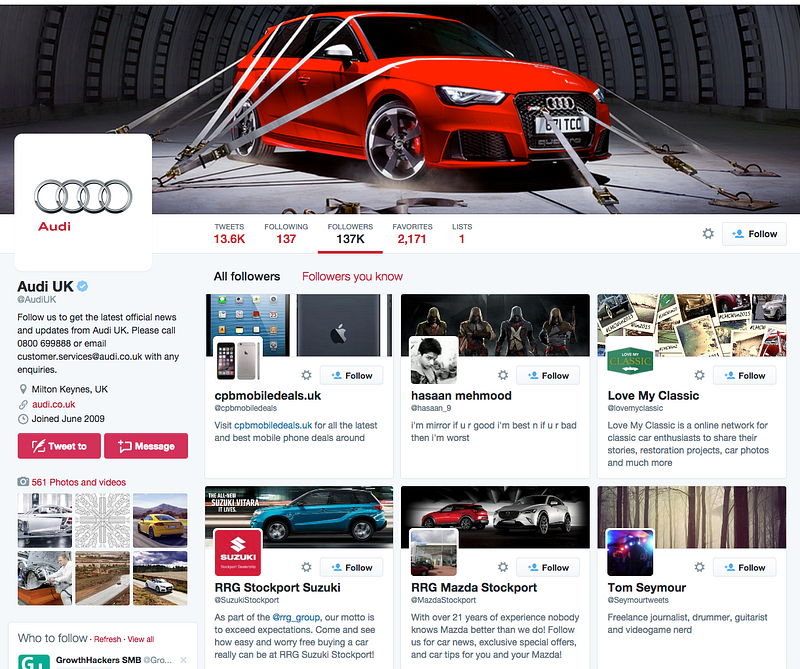Click the Audi profile logo picture
The height and width of the screenshot is (669, 800).
[x=83, y=202]
